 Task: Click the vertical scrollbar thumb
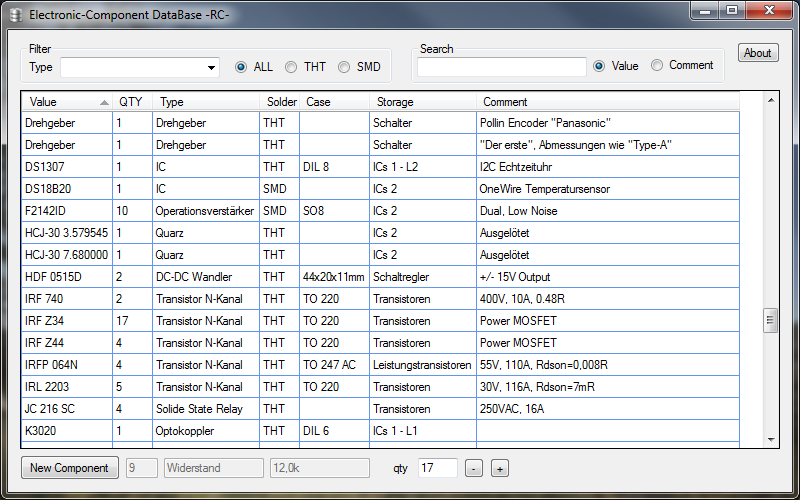770,321
